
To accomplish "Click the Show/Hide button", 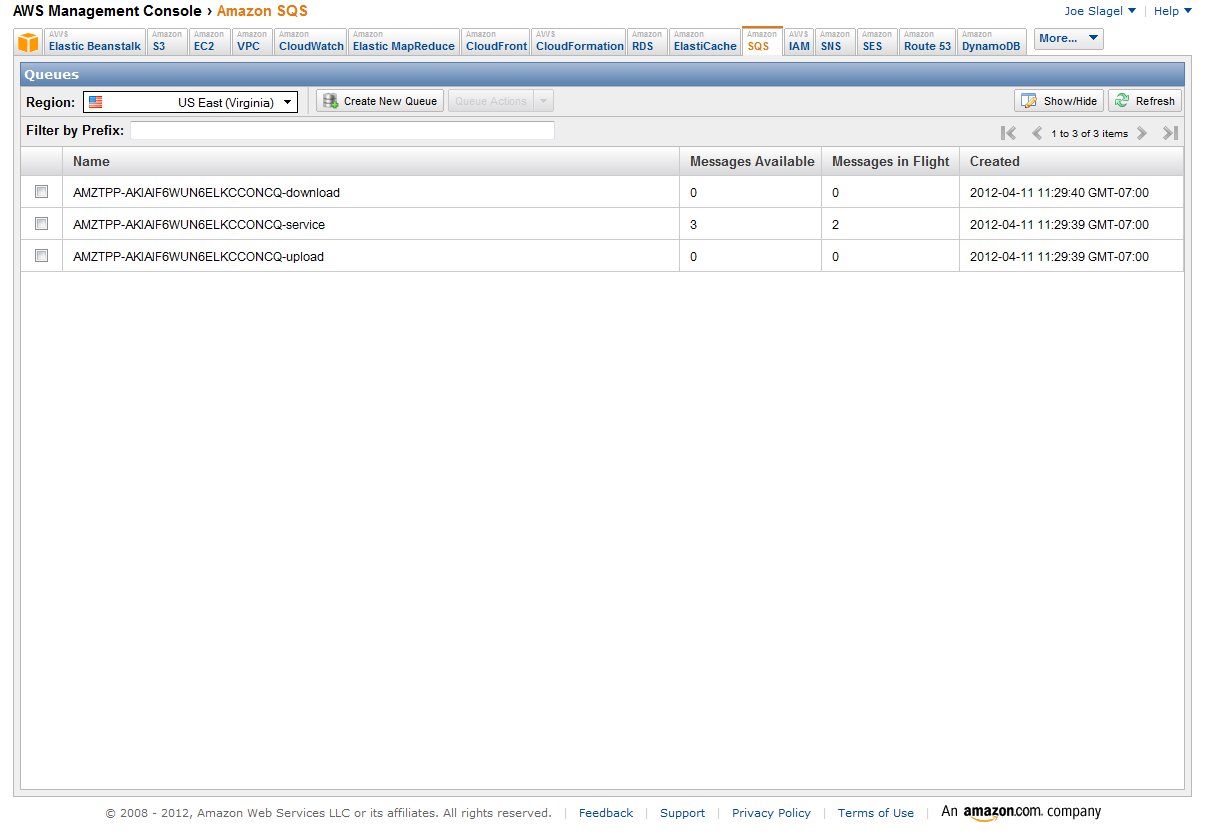I will coord(1059,101).
